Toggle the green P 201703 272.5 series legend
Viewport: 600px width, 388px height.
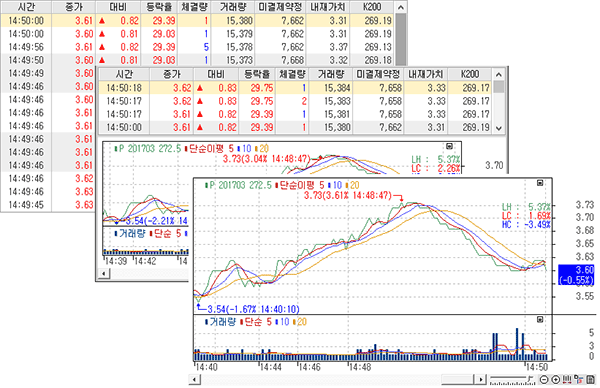pyautogui.click(x=238, y=186)
